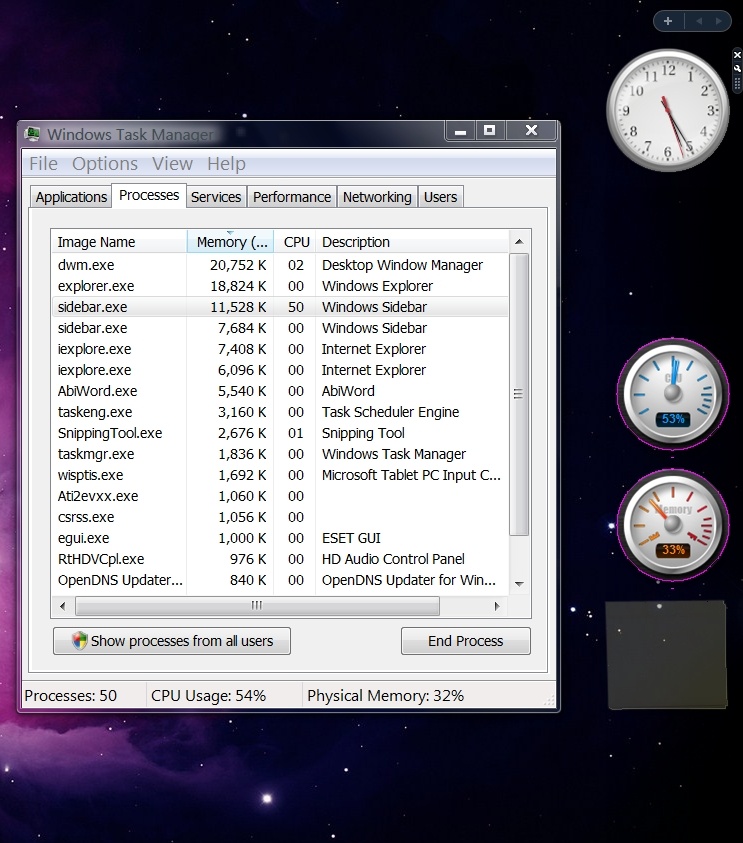
Task: Select the dwm.exe process row
Action: point(280,265)
